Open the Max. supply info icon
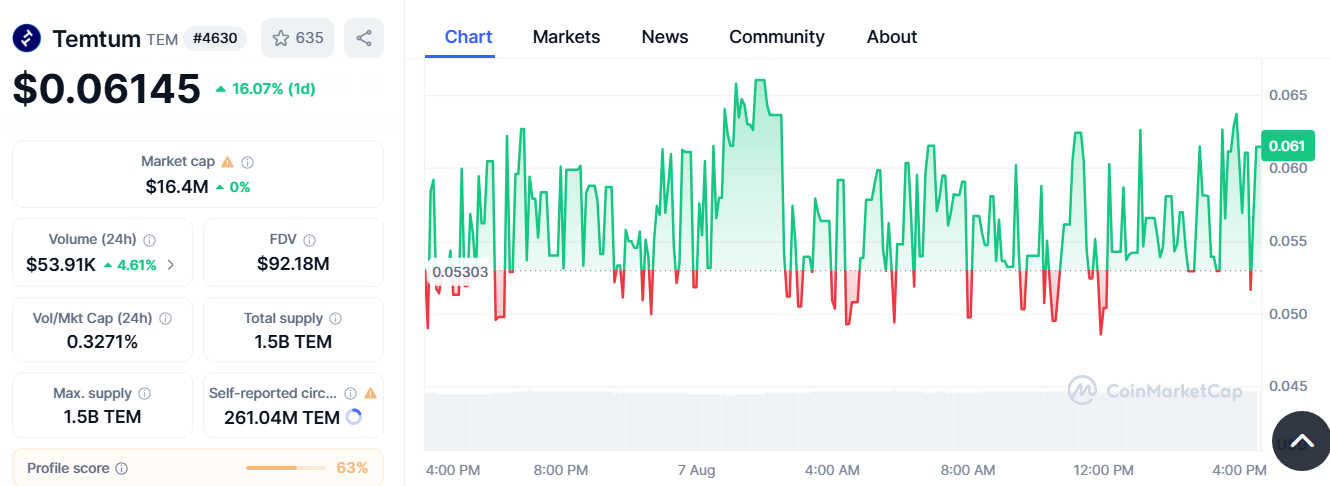 pos(145,394)
